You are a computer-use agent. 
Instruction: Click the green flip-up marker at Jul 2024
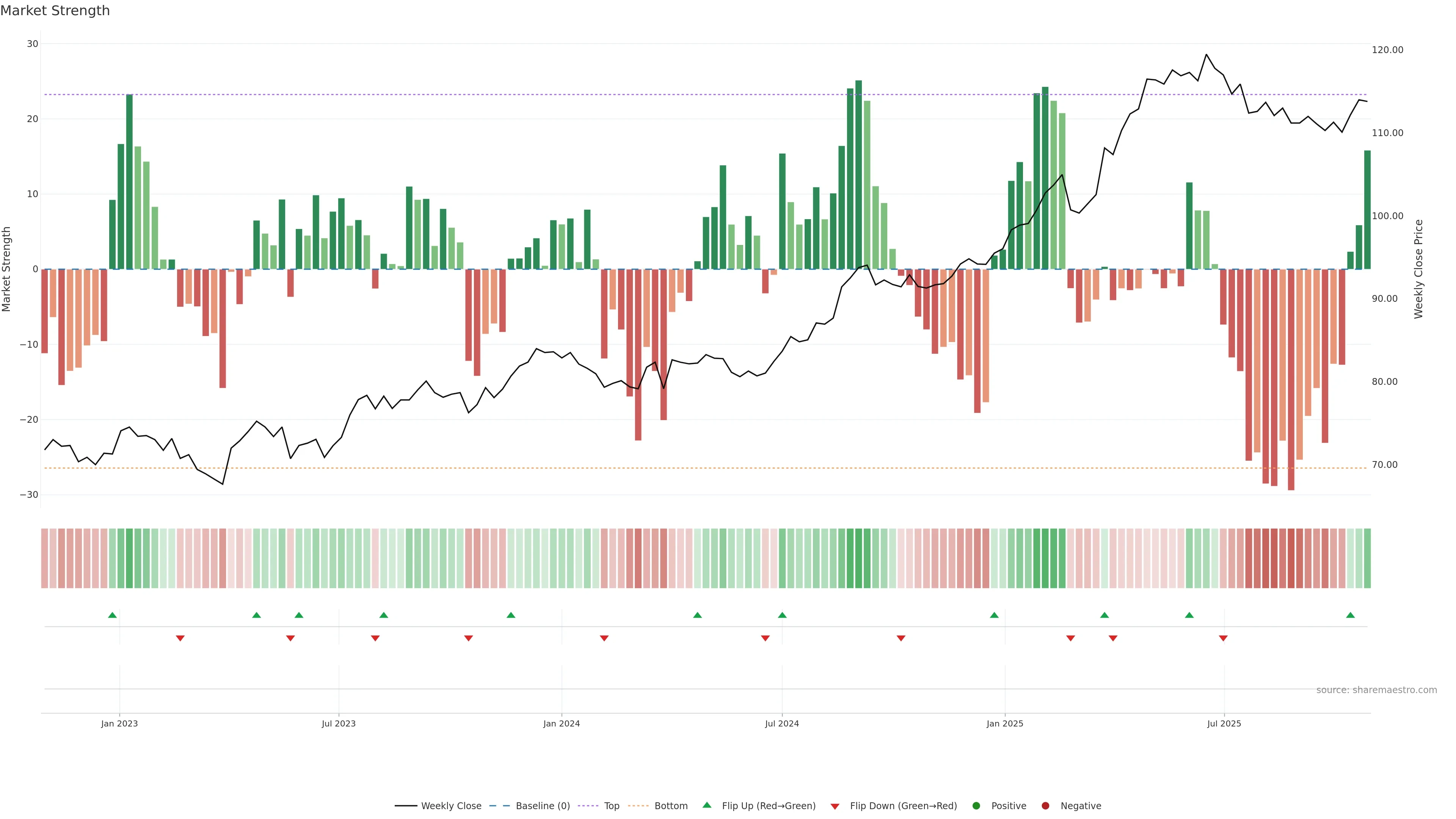click(782, 615)
